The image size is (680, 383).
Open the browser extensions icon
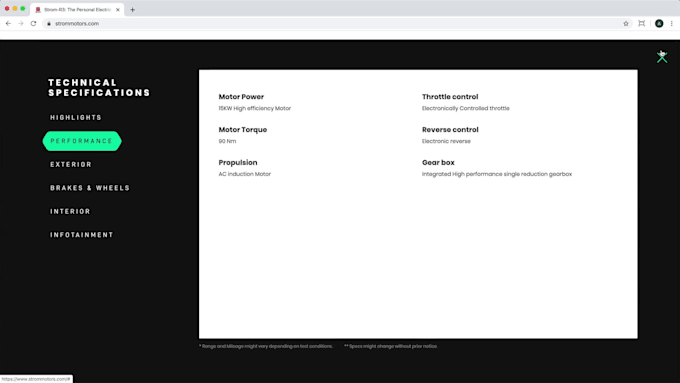tap(641, 23)
